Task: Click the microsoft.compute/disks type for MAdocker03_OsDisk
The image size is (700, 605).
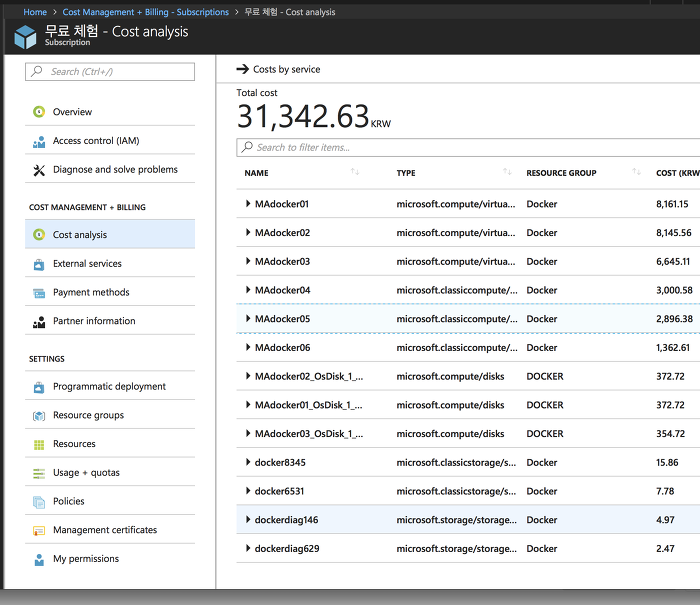Action: pos(450,434)
